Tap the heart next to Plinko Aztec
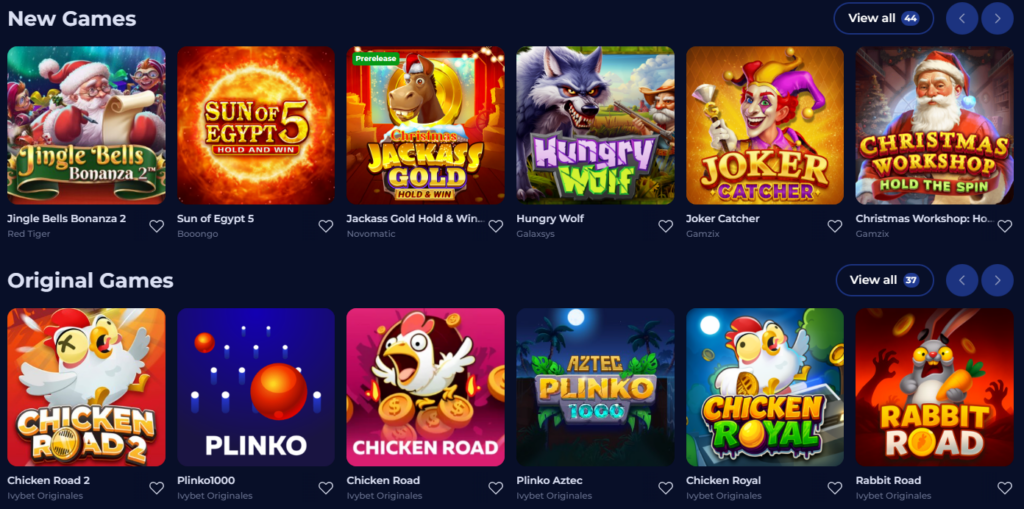 pyautogui.click(x=665, y=488)
